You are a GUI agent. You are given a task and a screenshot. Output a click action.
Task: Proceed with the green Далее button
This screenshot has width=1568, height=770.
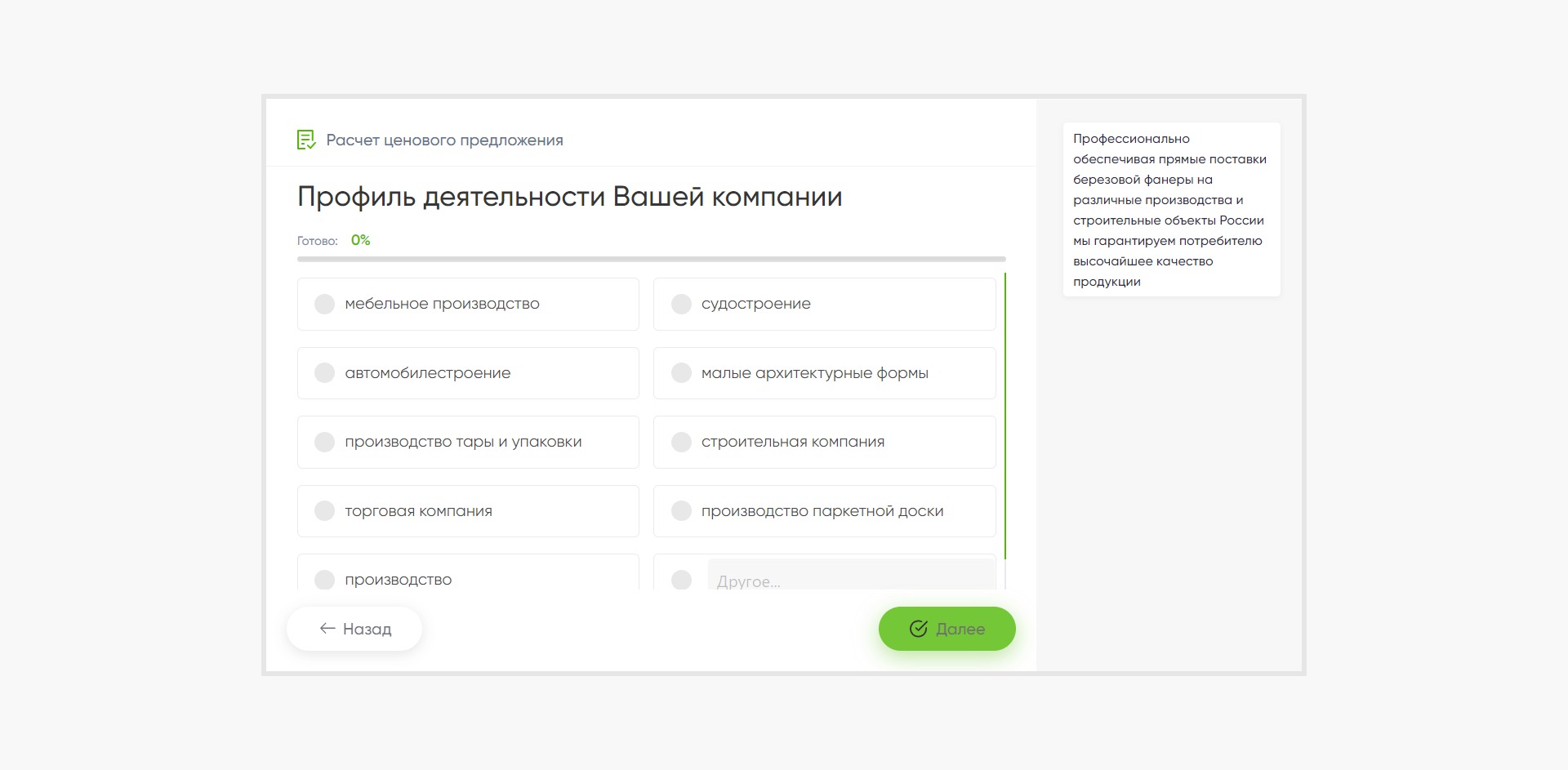coord(947,629)
